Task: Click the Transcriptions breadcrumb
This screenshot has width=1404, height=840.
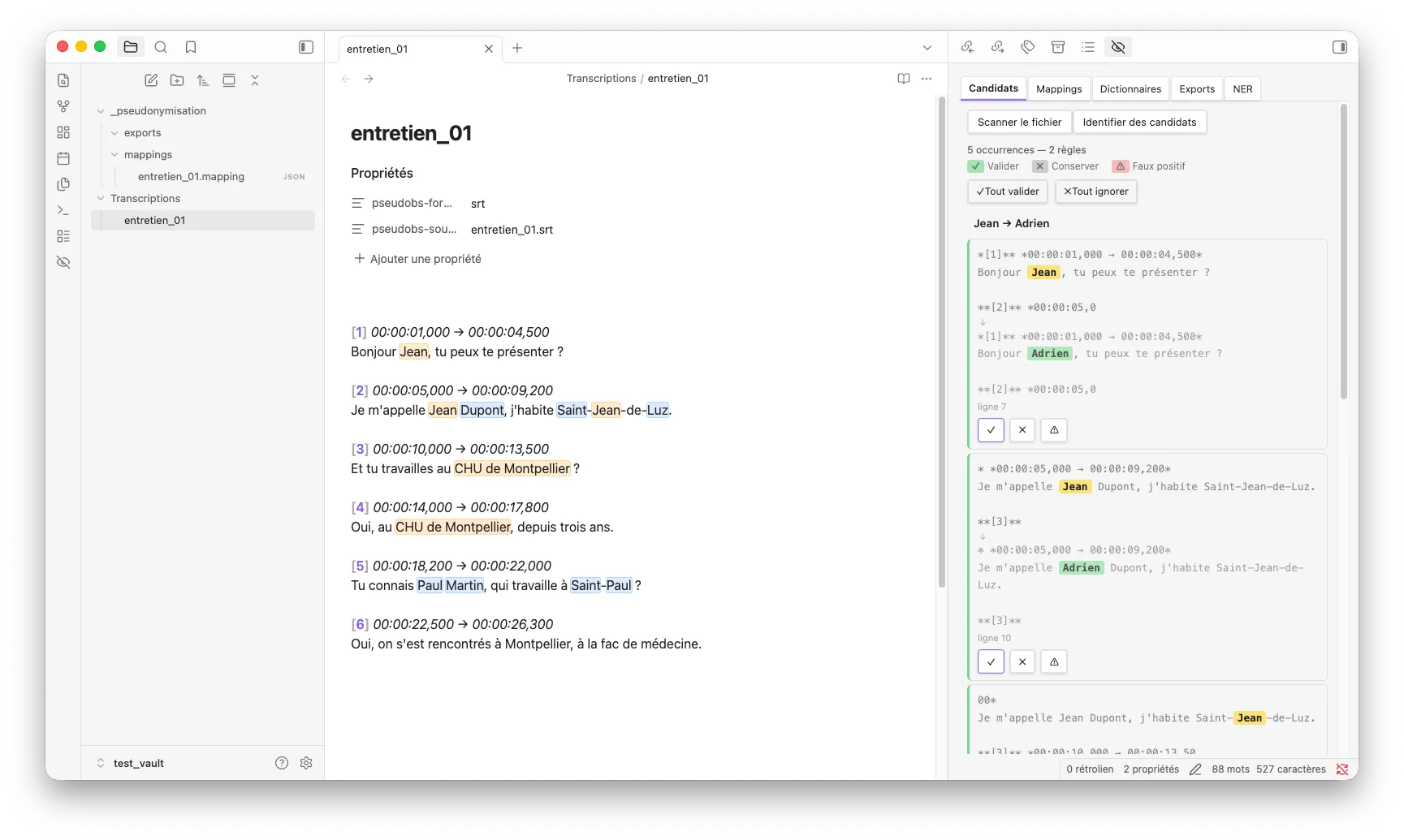Action: click(x=602, y=79)
